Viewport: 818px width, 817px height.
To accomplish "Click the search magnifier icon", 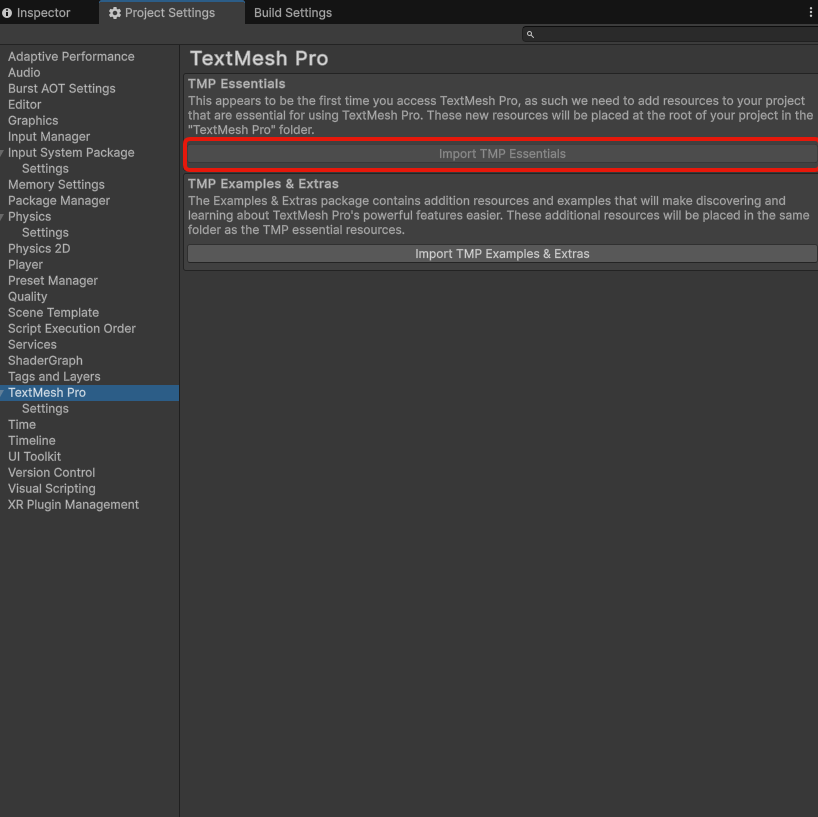I will point(530,34).
